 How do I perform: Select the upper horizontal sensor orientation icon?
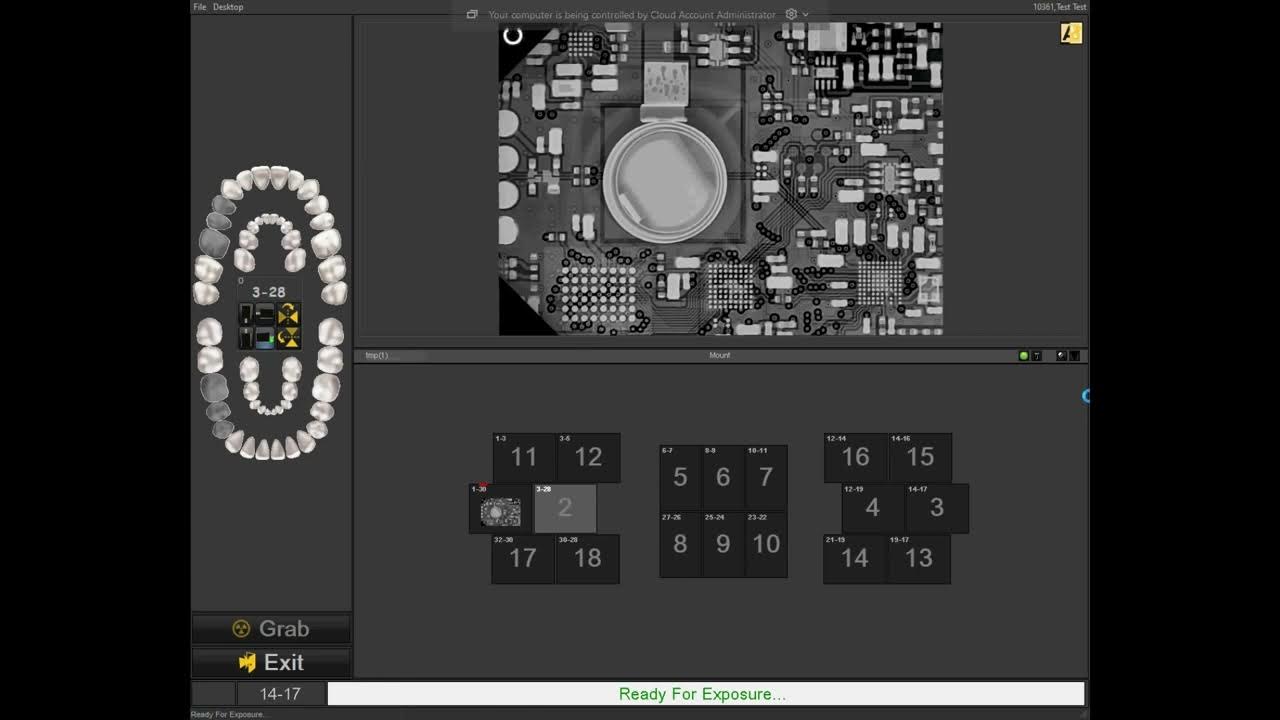(264, 315)
